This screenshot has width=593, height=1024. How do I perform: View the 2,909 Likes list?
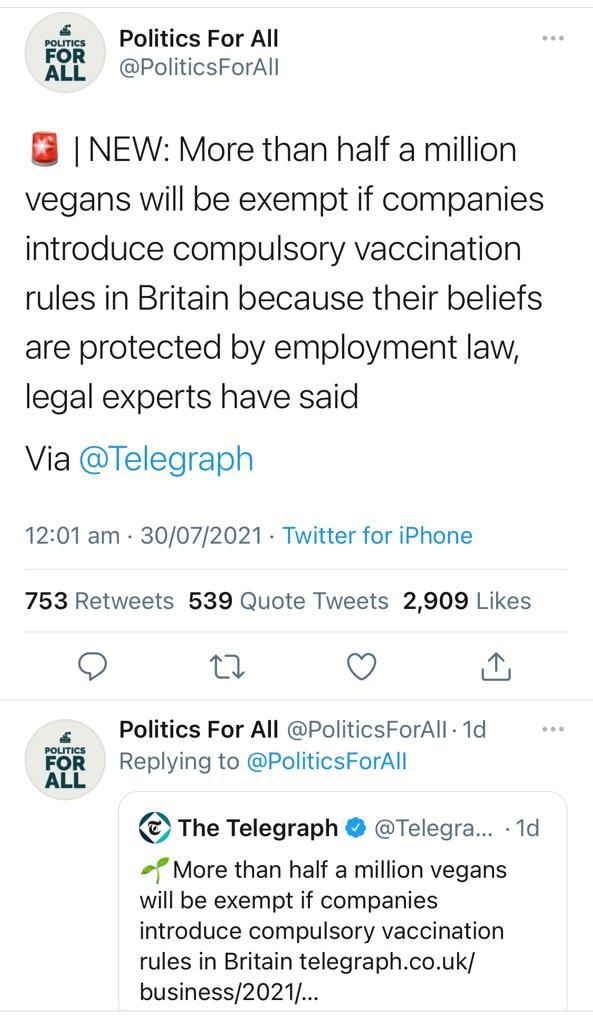coord(467,601)
